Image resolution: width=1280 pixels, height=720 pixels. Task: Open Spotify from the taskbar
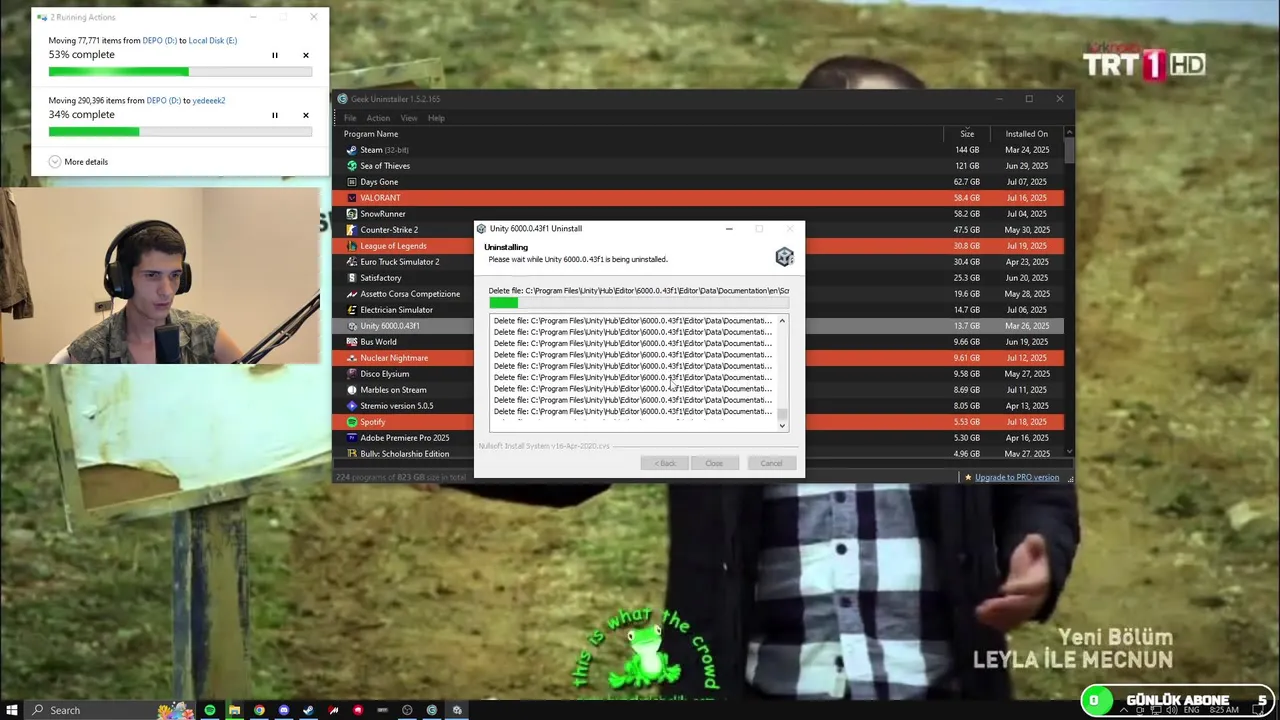210,710
